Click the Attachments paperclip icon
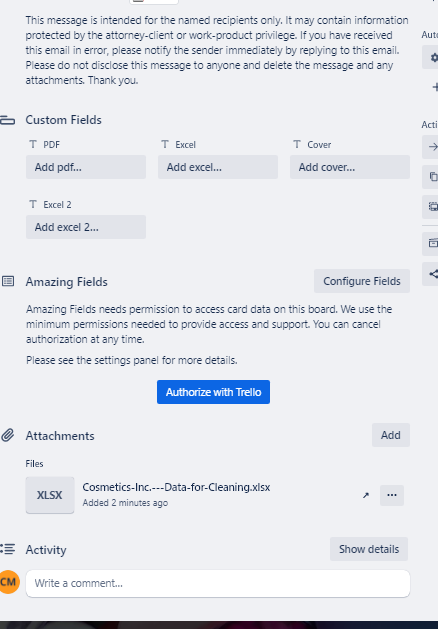The width and height of the screenshot is (438, 629). tap(8, 435)
